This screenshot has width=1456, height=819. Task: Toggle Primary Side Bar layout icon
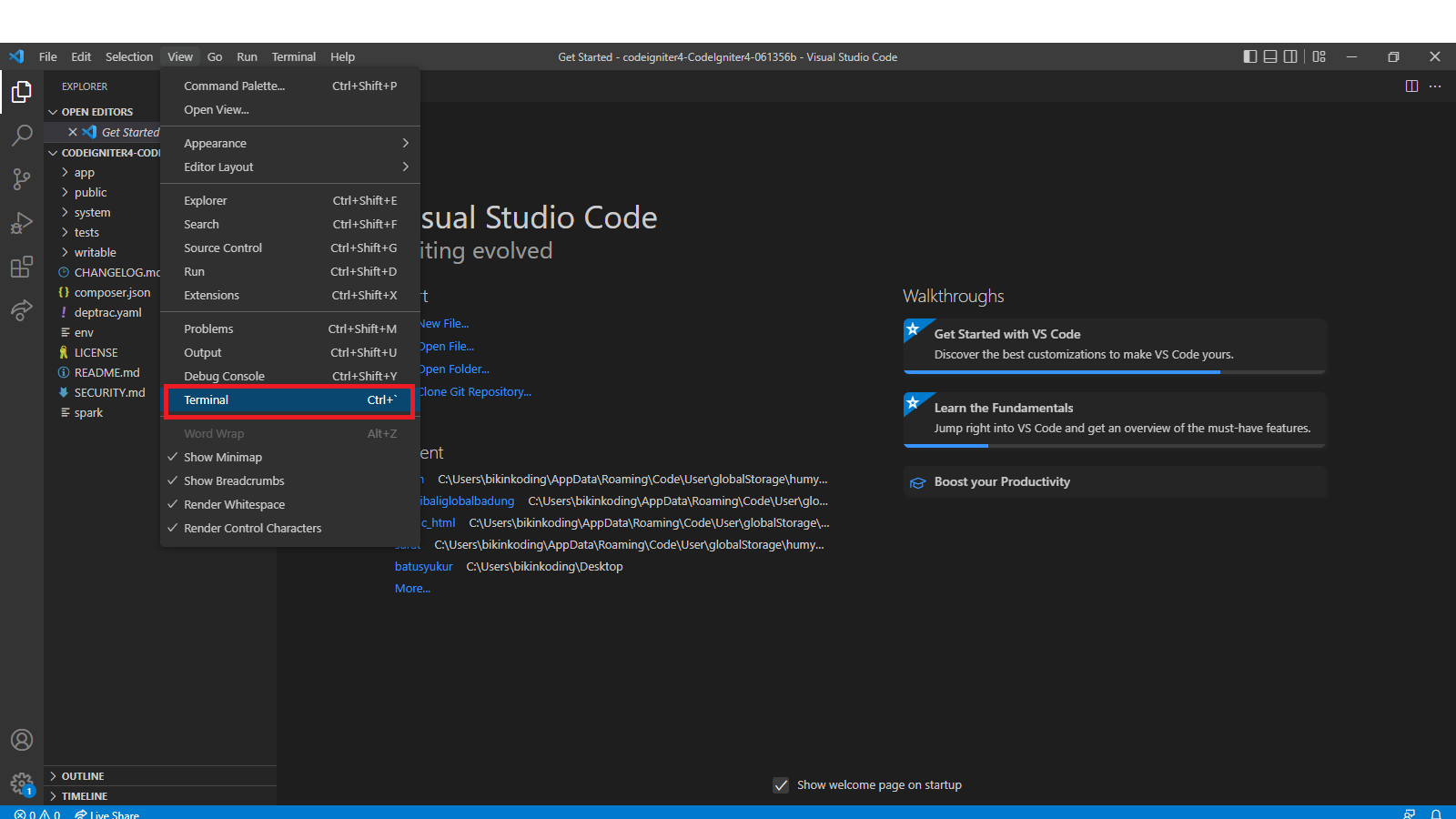click(1250, 56)
